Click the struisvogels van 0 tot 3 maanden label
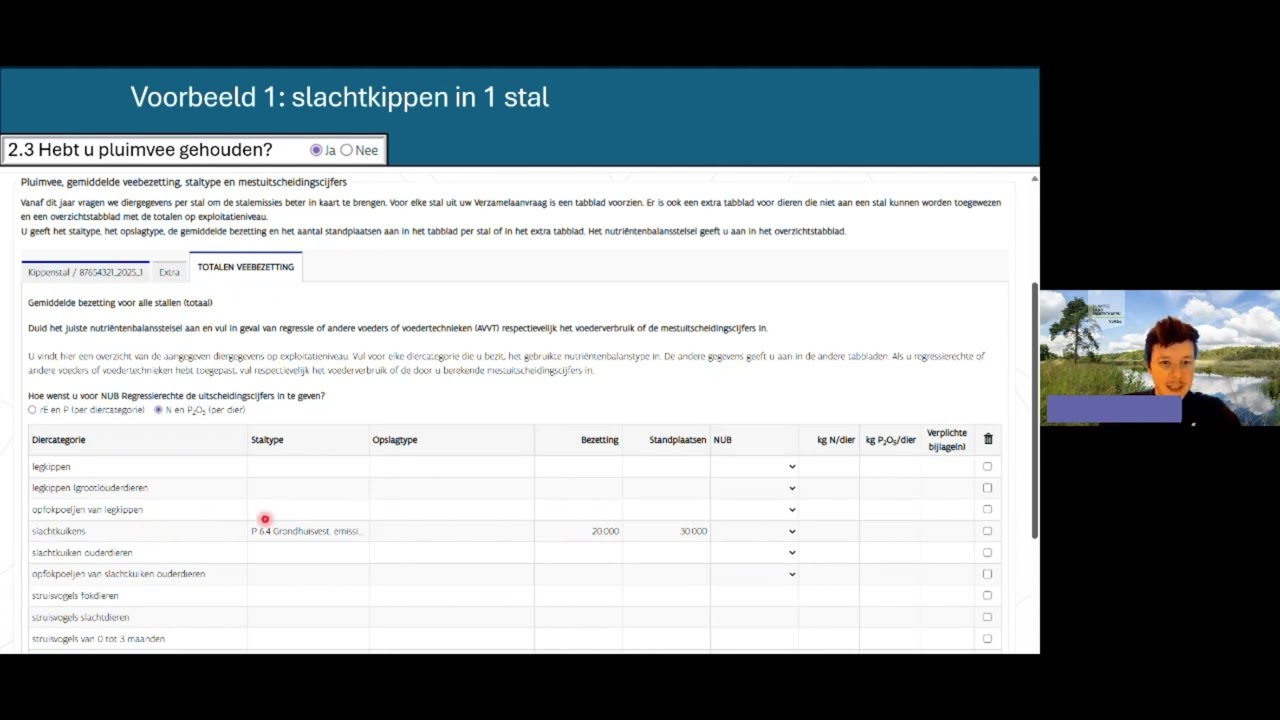1280x720 pixels. (x=98, y=639)
